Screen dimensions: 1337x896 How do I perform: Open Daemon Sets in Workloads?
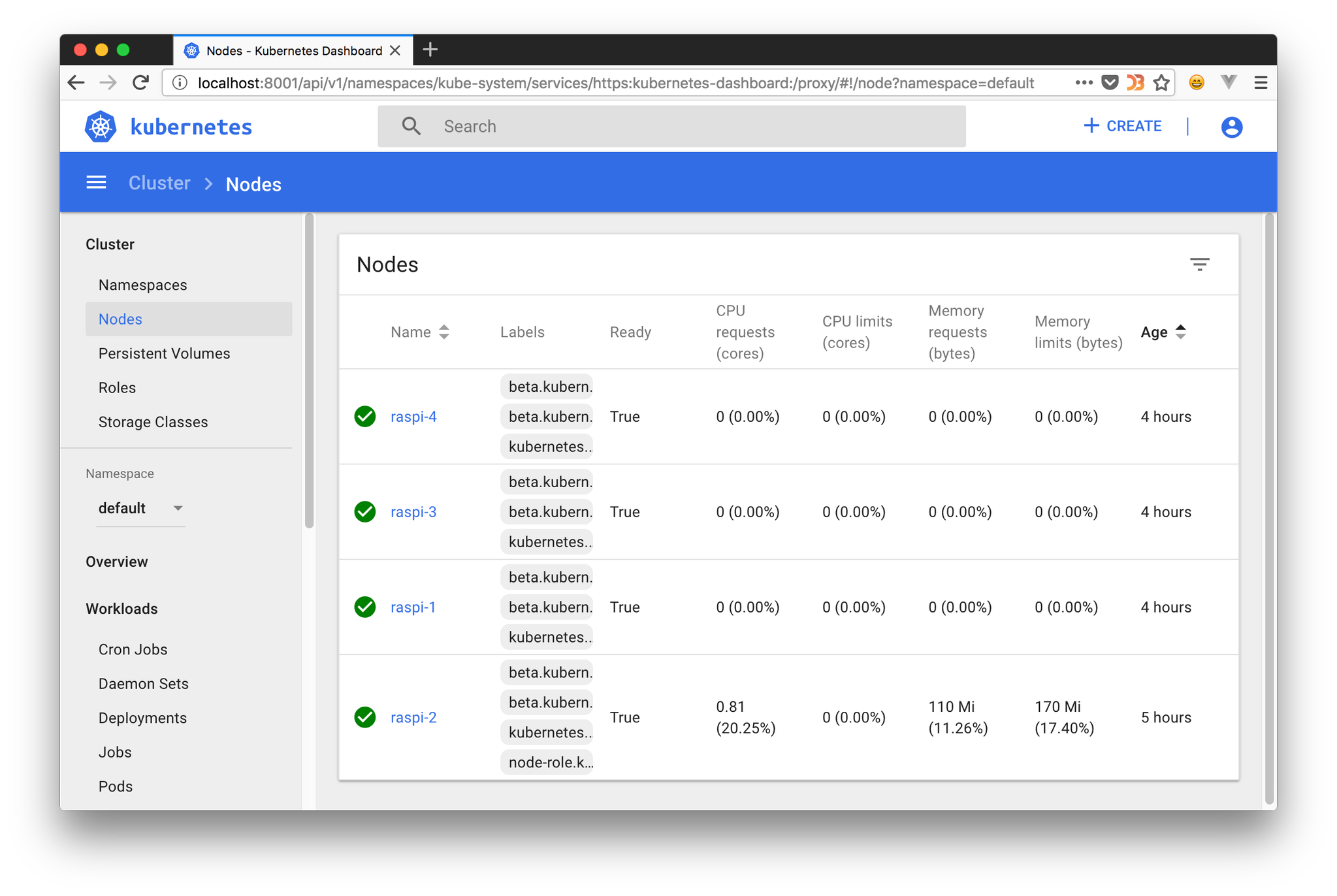pos(143,683)
